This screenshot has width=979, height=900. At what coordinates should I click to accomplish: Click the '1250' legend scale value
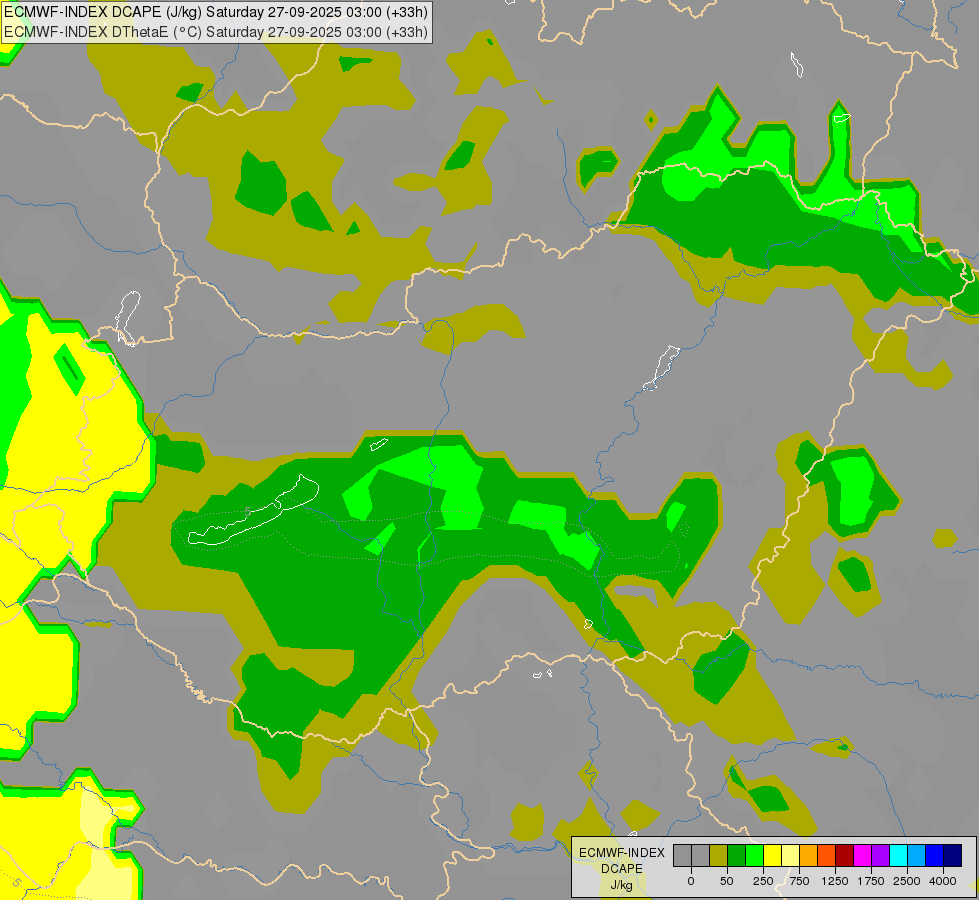[x=835, y=881]
